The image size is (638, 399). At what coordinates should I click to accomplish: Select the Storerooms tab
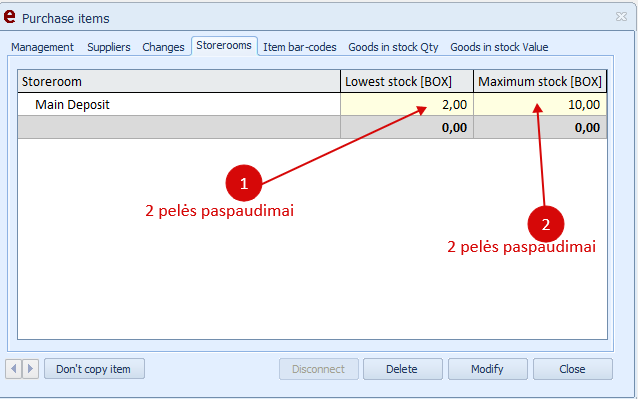pos(224,46)
